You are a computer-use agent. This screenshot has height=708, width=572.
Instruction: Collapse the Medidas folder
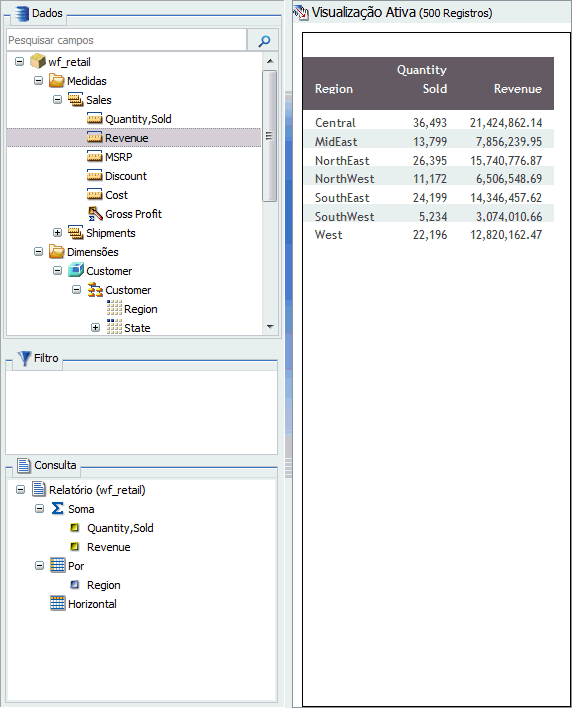[x=39, y=81]
